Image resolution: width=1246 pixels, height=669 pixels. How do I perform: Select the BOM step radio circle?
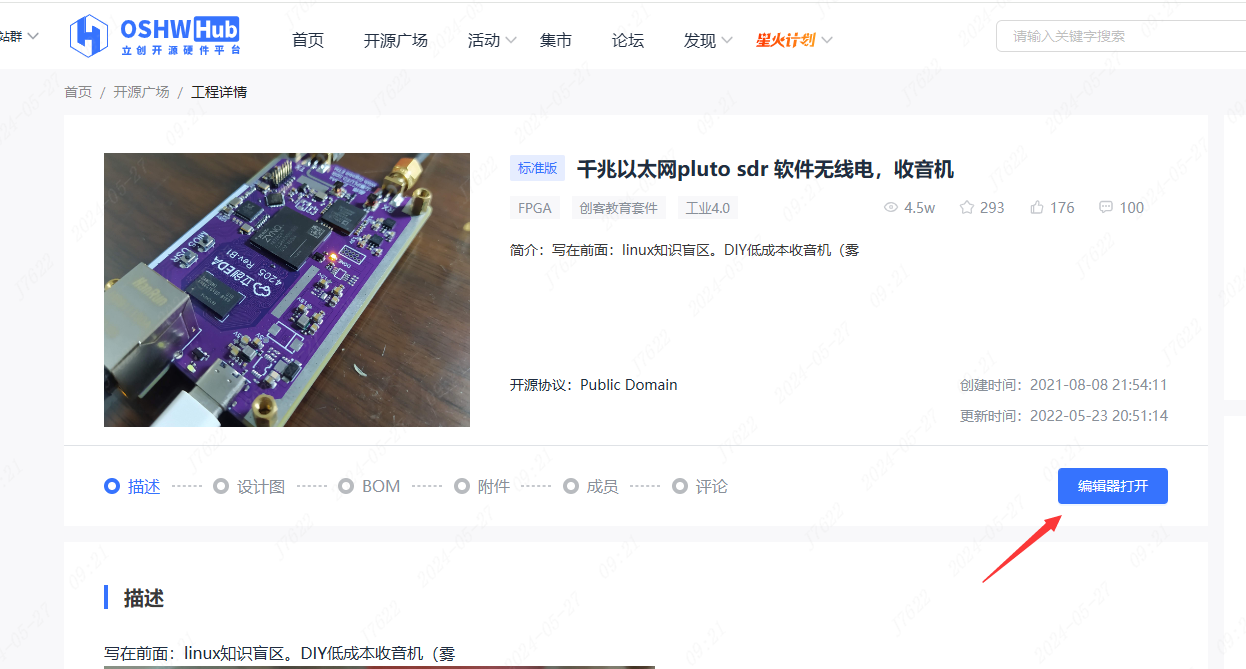tap(346, 487)
